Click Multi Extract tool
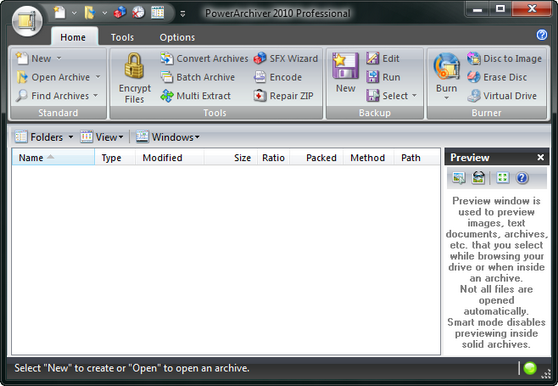This screenshot has height=386, width=558. pyautogui.click(x=195, y=96)
